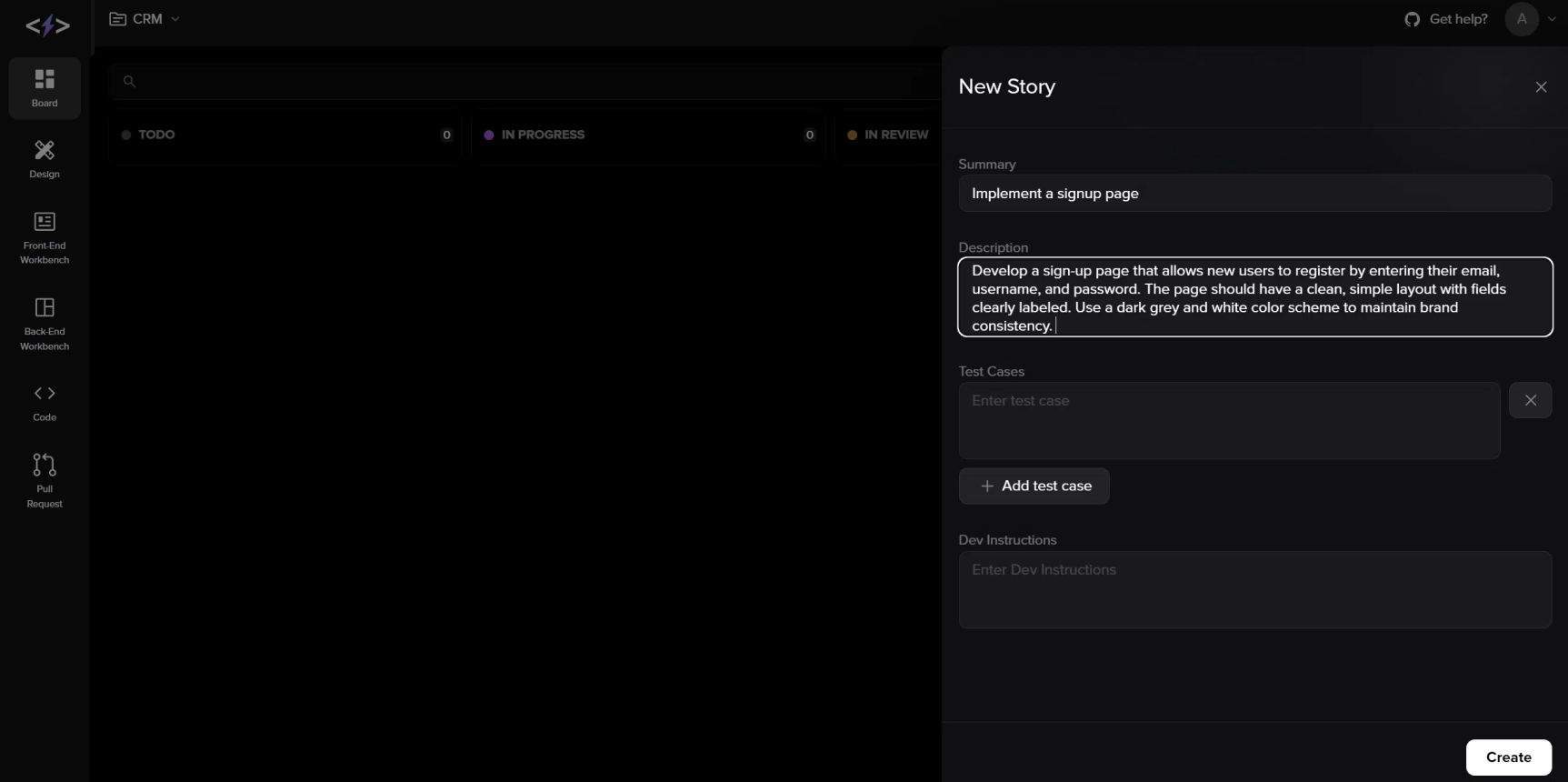Click the app logo icon
The image size is (1568, 782).
click(47, 26)
